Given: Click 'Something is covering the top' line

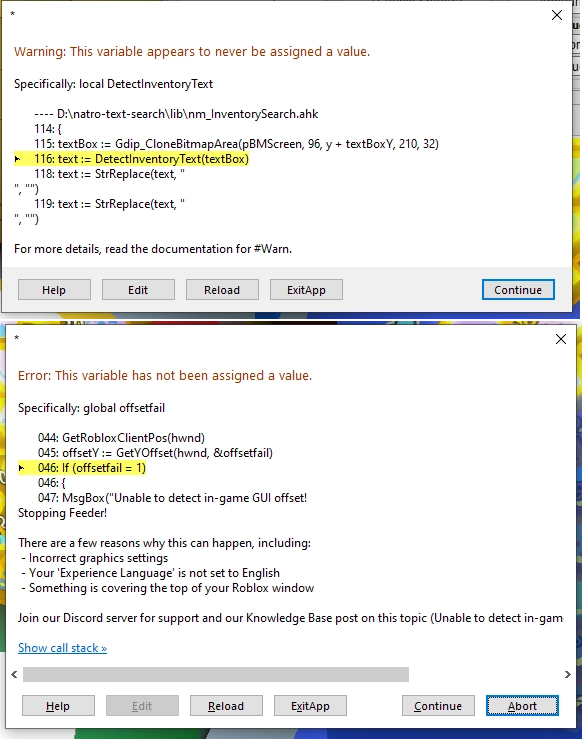Looking at the screenshot, I should point(167,588).
